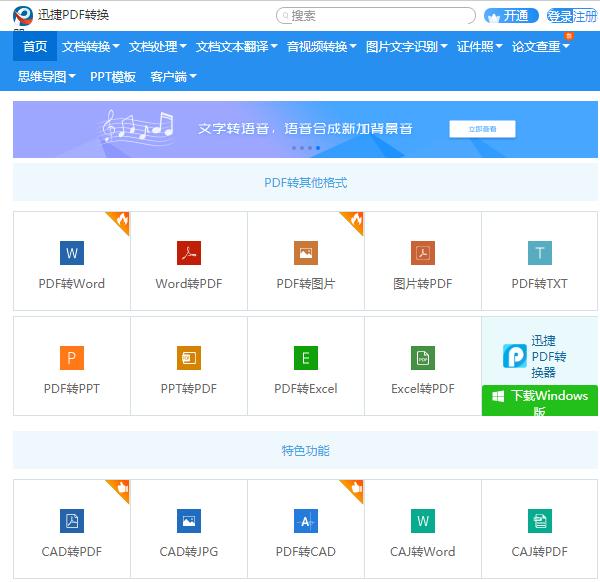Click the 立即查看 banner button
This screenshot has width=600, height=582.
pos(482,129)
